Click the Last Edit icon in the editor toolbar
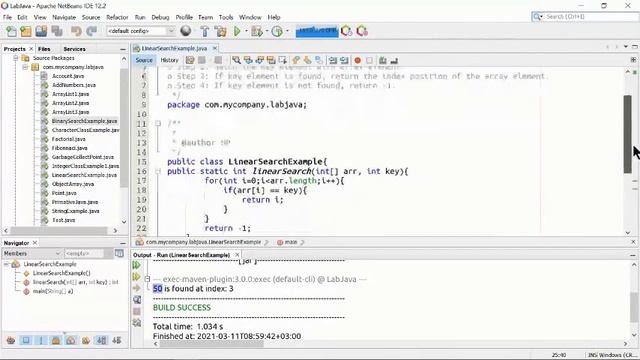 [190, 60]
